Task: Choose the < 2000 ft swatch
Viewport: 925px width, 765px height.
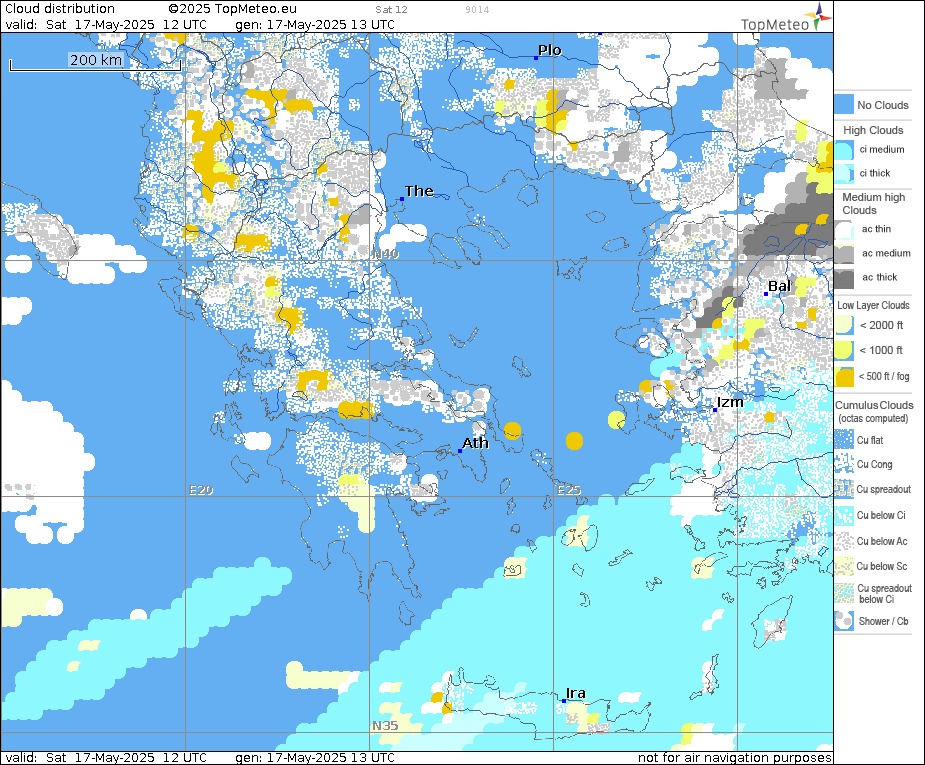Action: (x=844, y=325)
